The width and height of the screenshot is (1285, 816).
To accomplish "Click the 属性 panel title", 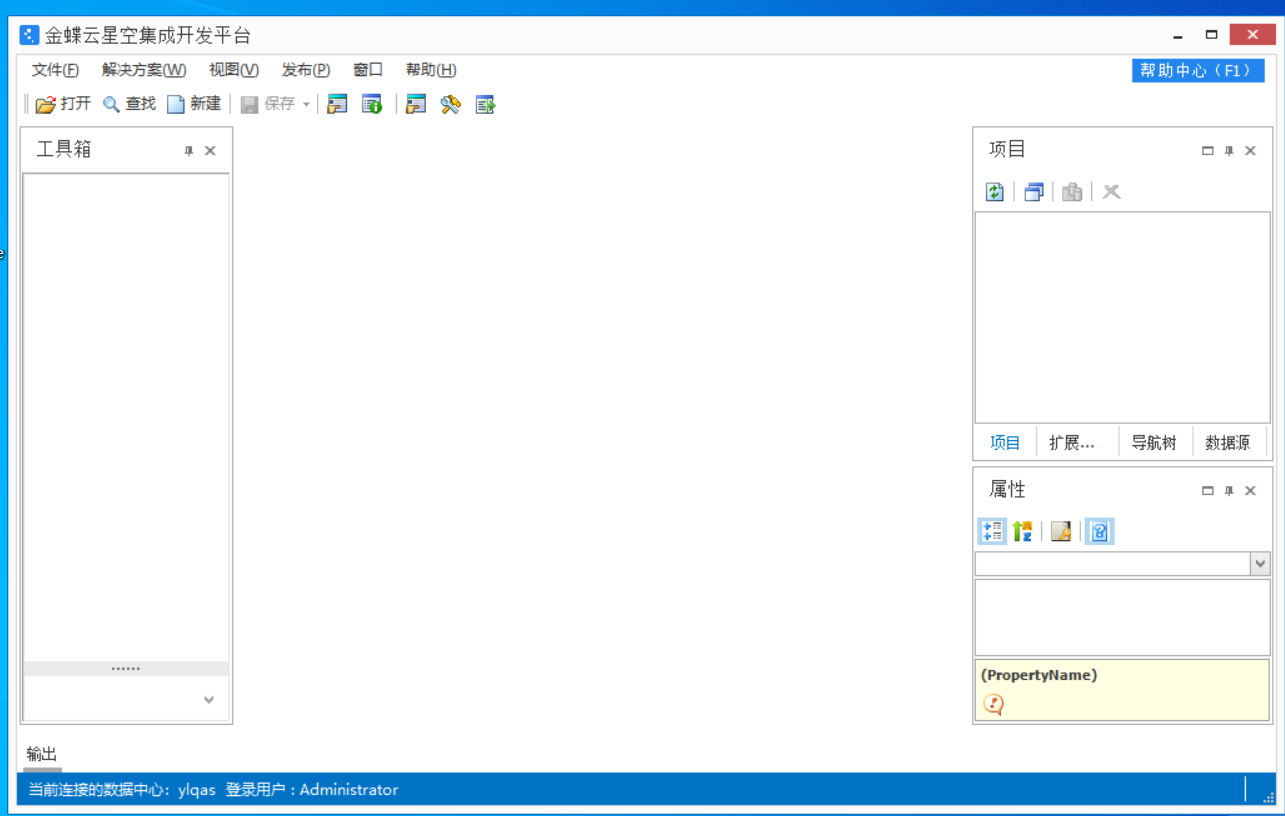I will (x=1007, y=489).
